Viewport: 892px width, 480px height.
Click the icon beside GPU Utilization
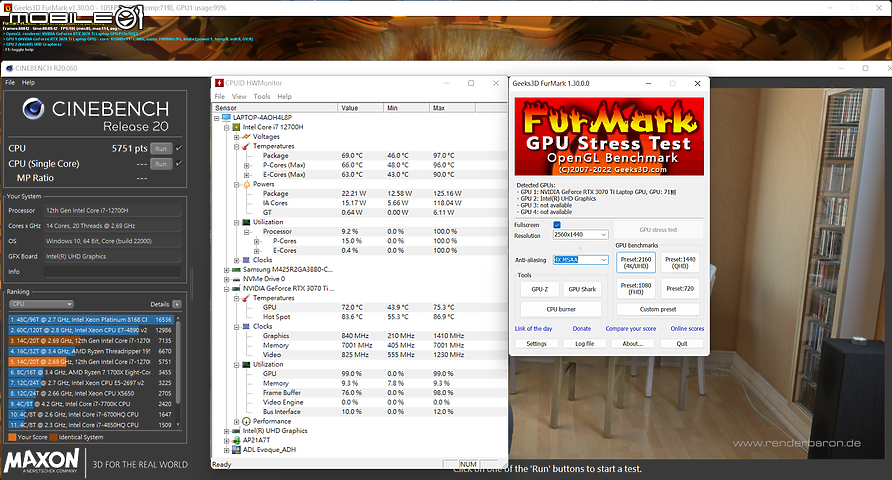click(x=246, y=365)
